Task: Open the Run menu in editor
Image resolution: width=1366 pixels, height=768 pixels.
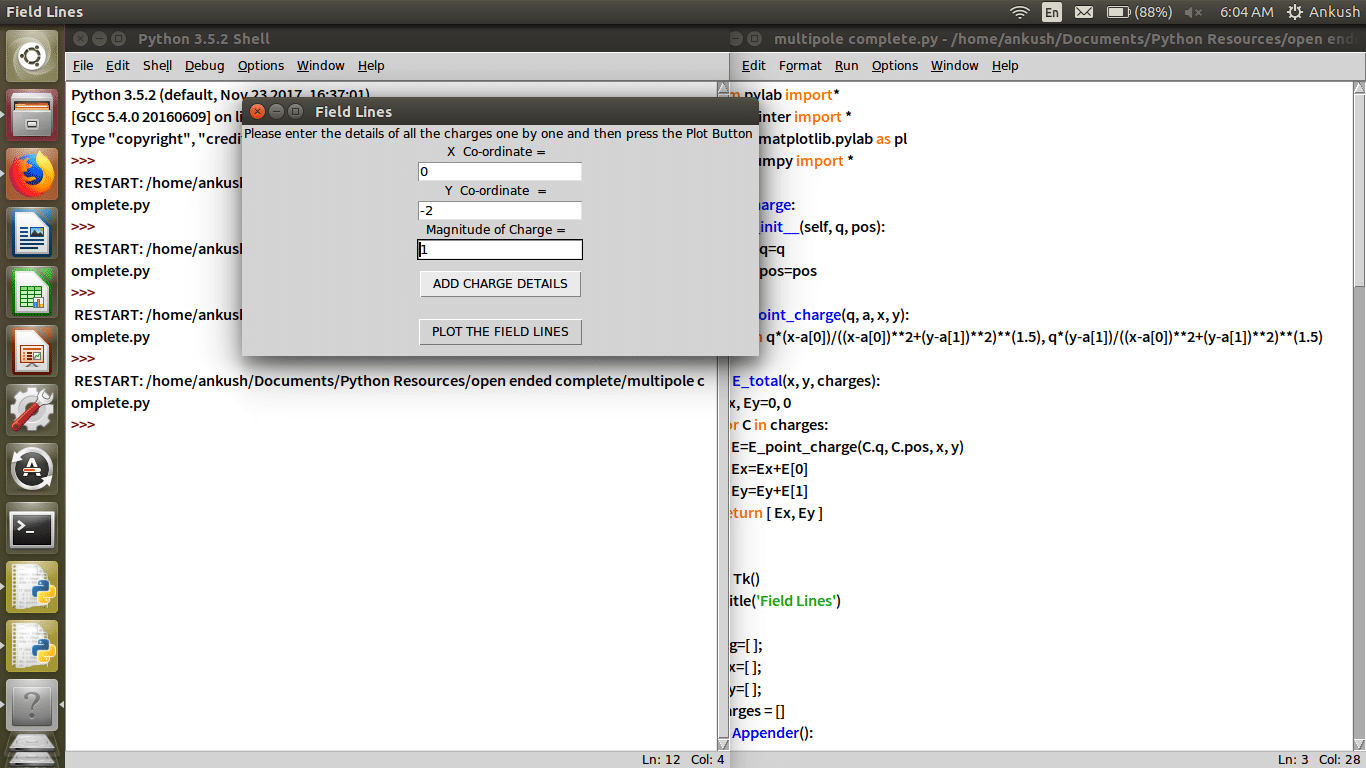Action: coord(846,65)
